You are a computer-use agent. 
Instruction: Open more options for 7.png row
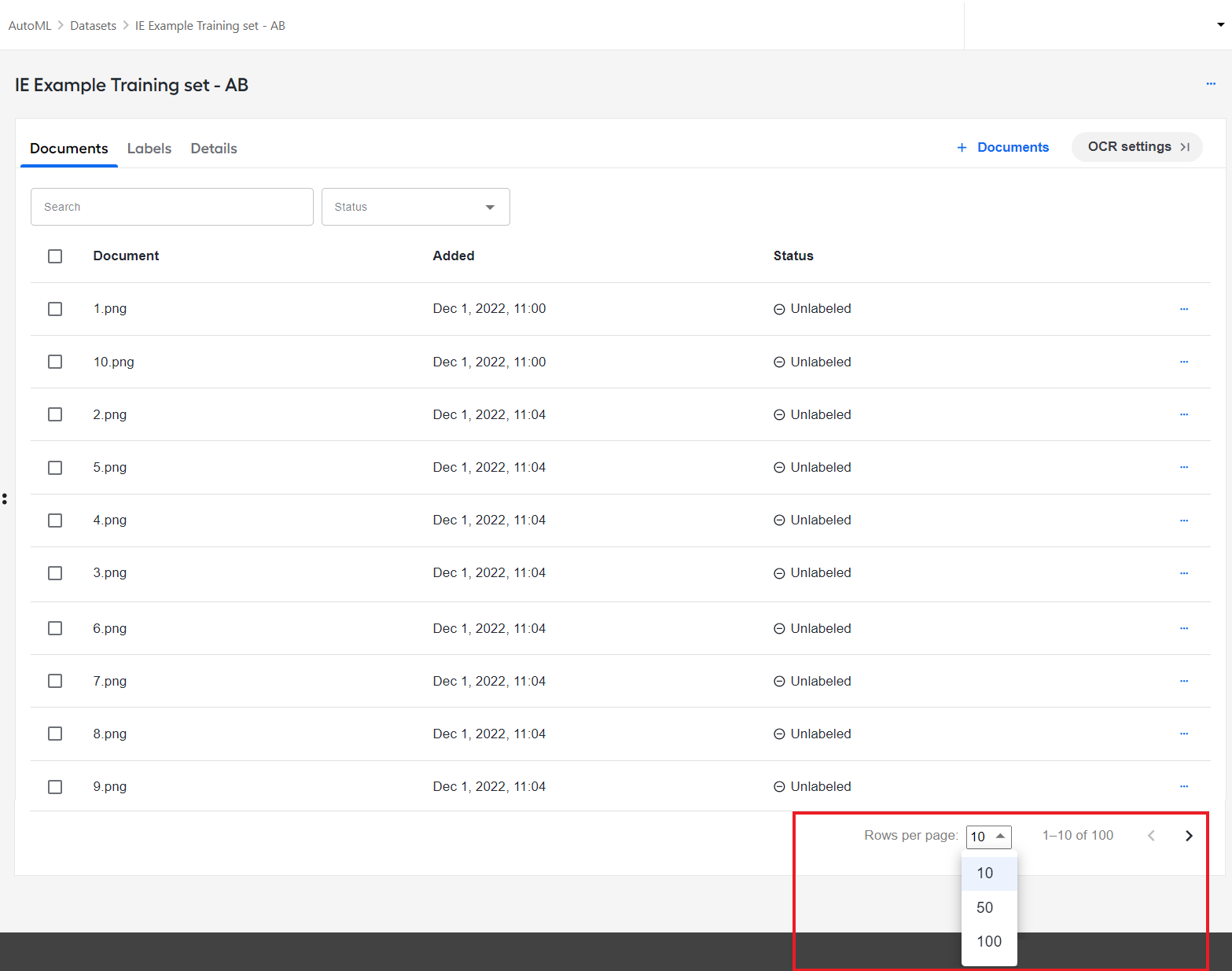point(1184,681)
